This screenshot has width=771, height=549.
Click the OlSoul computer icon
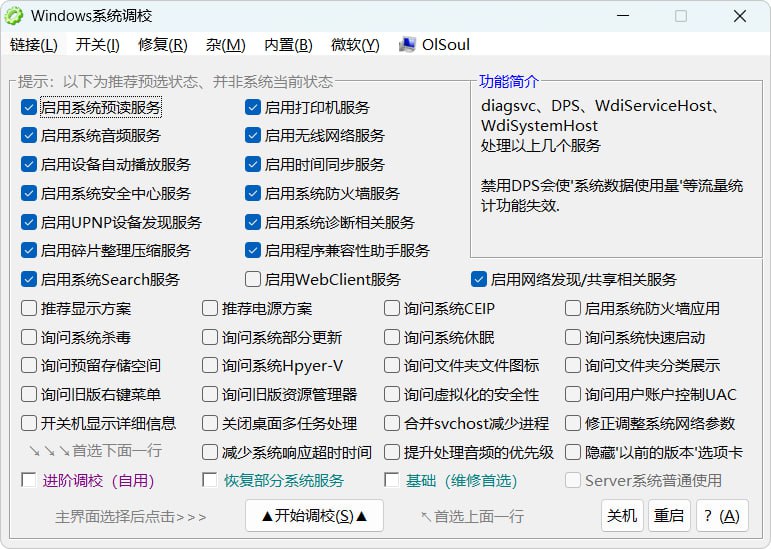[x=407, y=45]
